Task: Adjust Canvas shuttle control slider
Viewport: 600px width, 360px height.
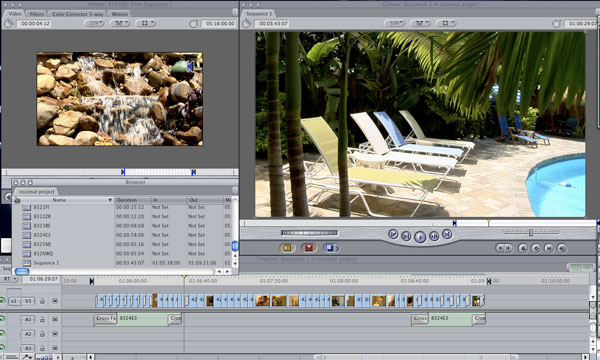Action: coord(531,232)
